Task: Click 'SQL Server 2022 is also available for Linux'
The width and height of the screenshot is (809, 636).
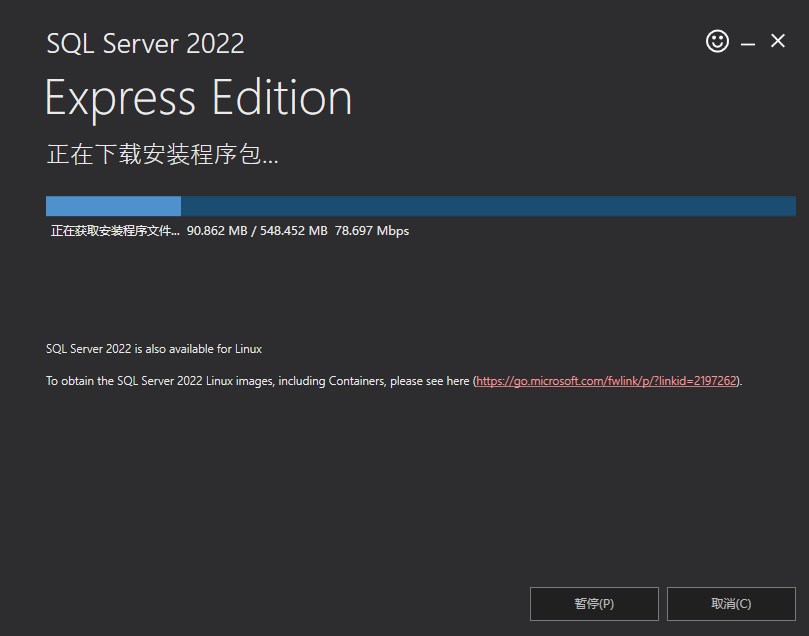Action: 154,349
